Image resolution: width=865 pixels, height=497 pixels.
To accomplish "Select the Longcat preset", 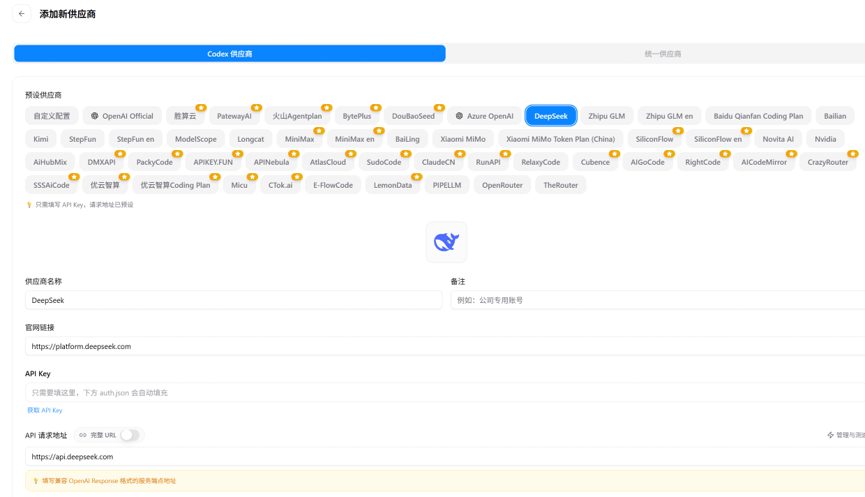I will click(x=251, y=139).
